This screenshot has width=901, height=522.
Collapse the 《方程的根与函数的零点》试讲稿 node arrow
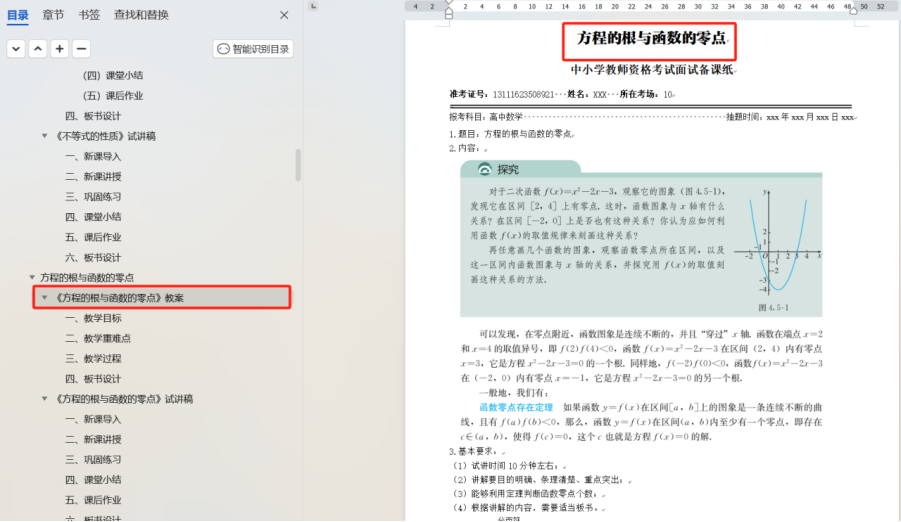[x=45, y=399]
